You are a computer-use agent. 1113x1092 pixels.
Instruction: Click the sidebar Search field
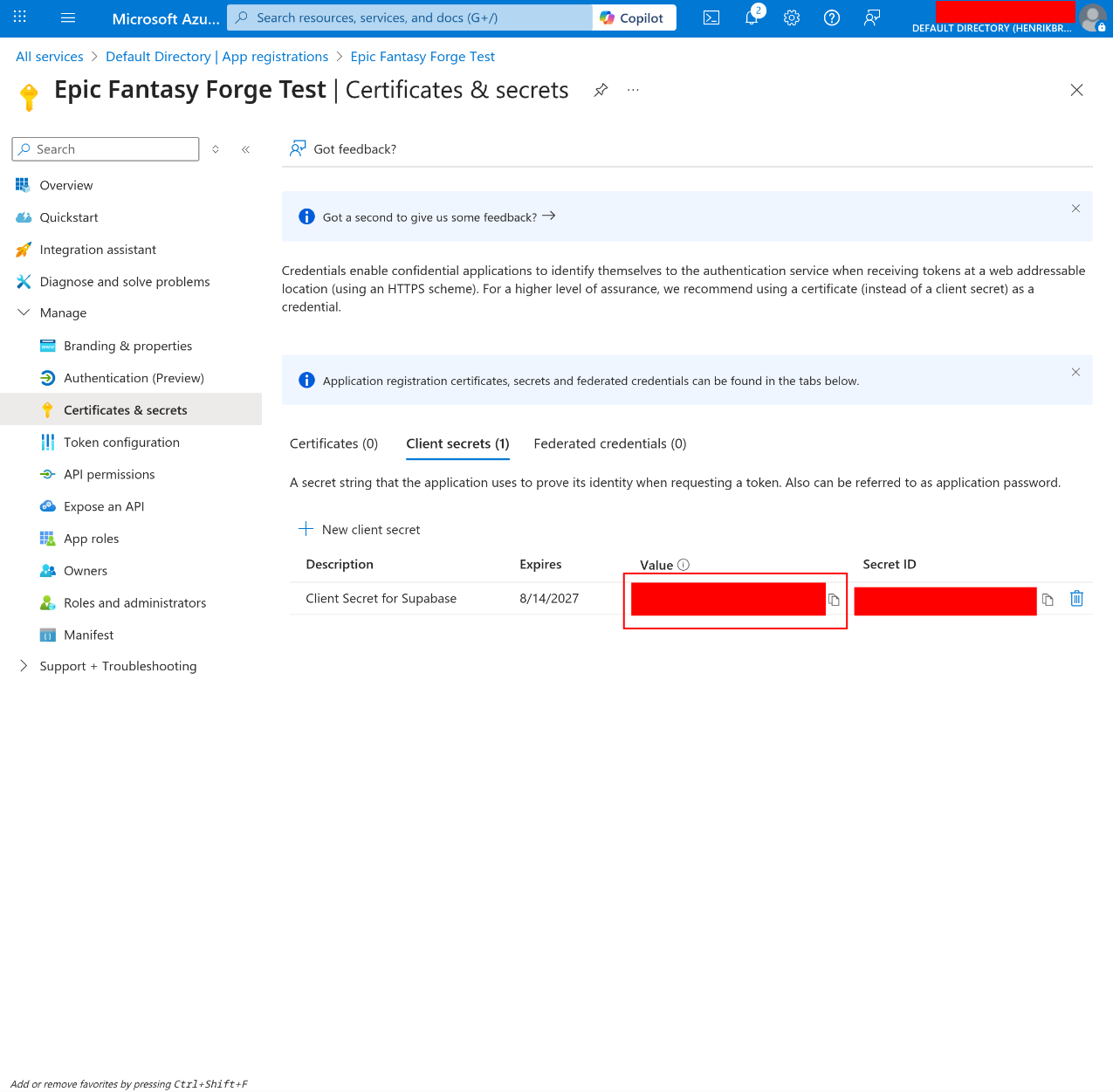105,148
